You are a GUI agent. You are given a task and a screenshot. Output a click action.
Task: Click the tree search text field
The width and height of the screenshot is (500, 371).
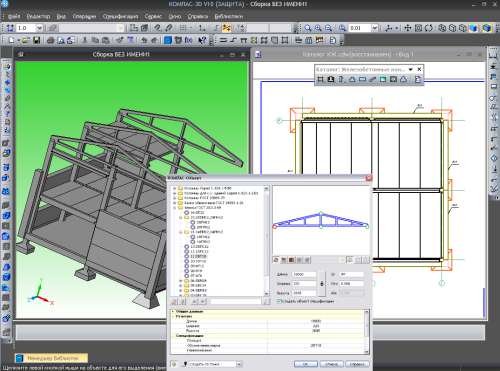[236, 301]
